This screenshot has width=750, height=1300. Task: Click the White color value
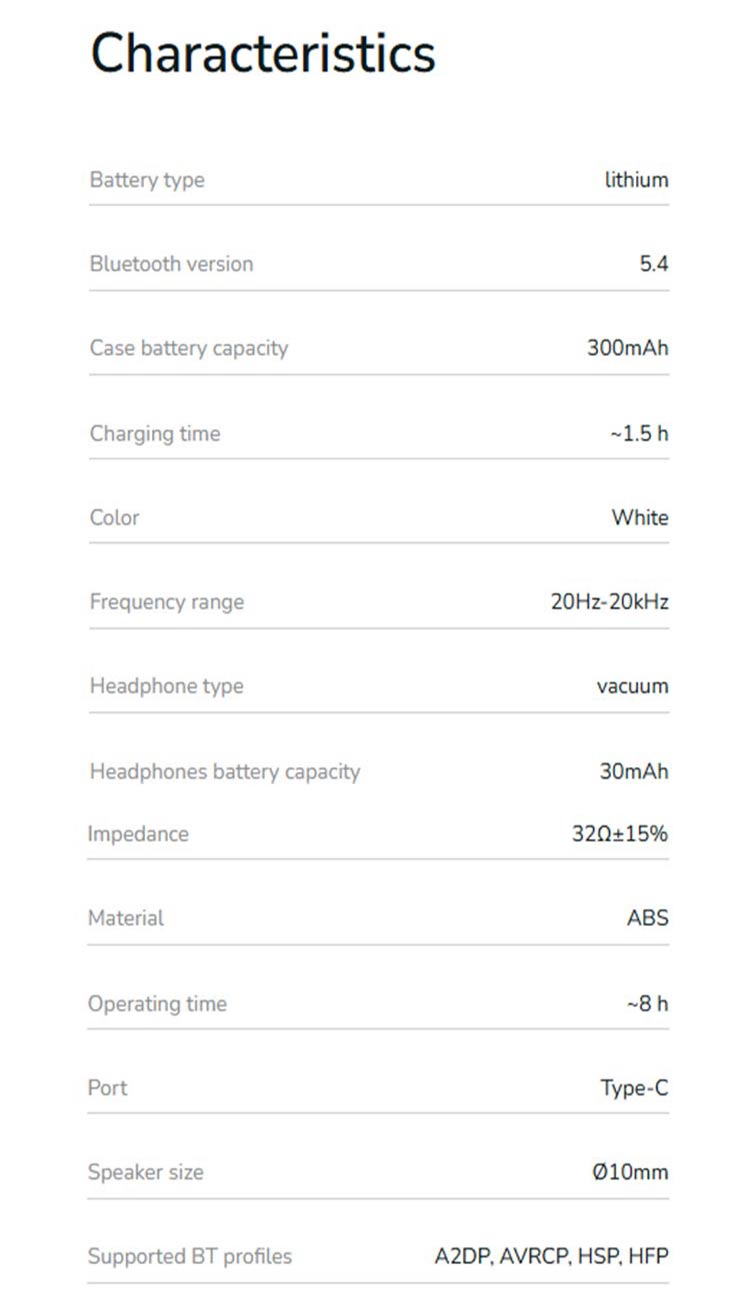click(640, 517)
